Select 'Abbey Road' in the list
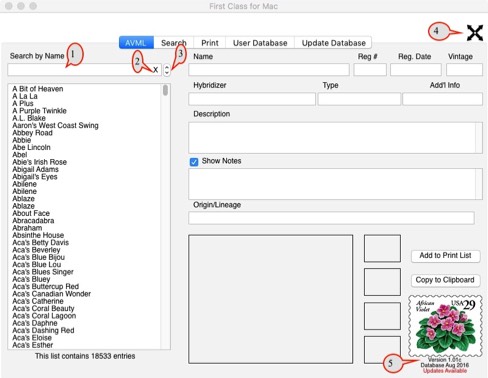488x378 pixels. tap(32, 133)
